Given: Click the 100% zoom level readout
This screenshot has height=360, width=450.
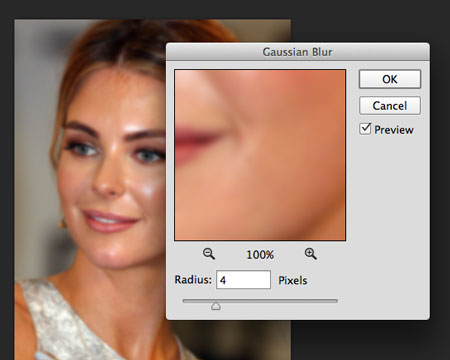Looking at the screenshot, I should click(260, 255).
